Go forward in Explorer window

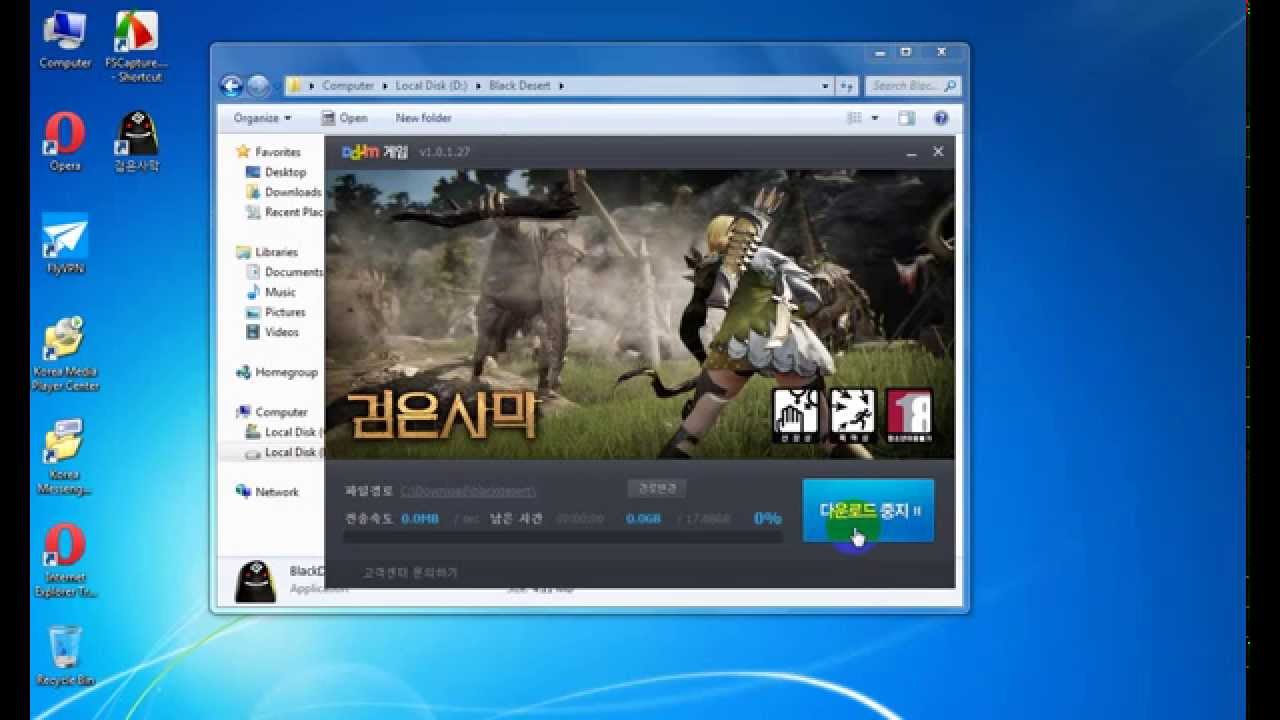(x=257, y=86)
